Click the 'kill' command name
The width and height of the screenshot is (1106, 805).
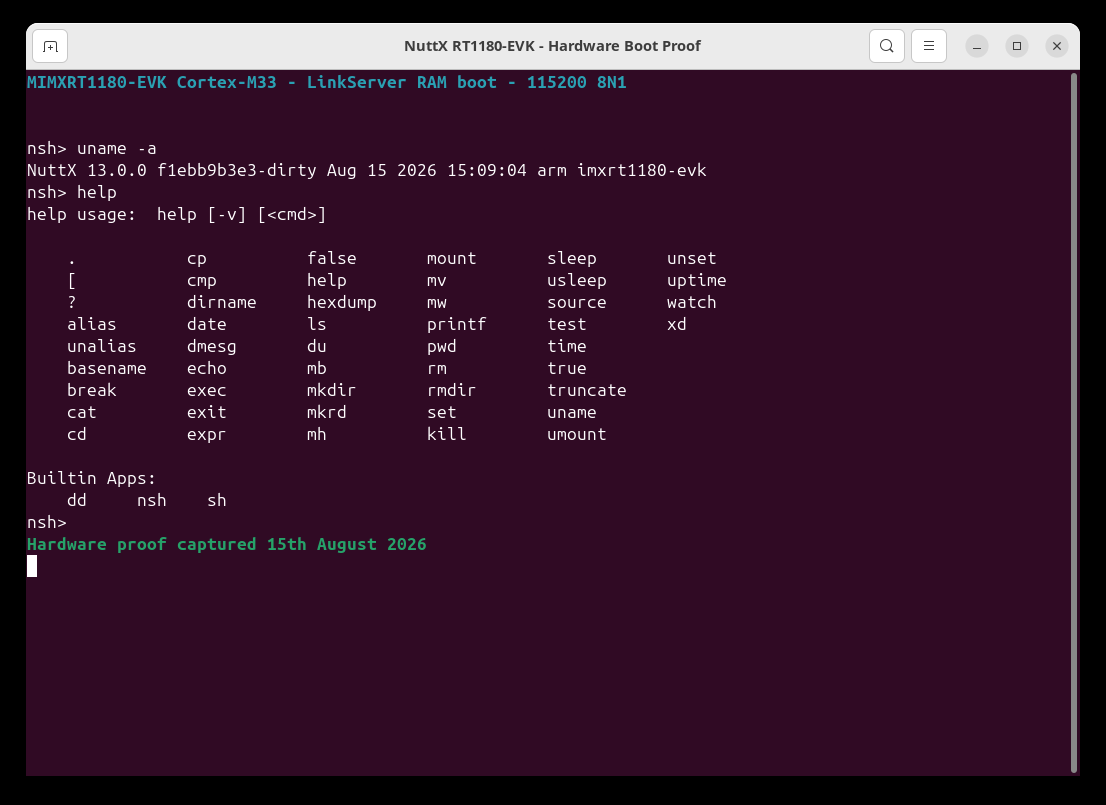click(x=446, y=434)
